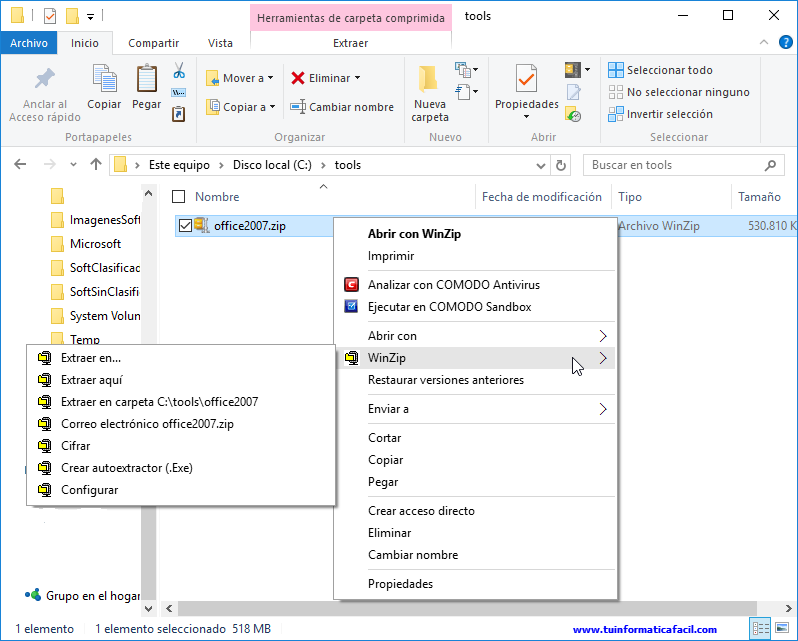Image resolution: width=798 pixels, height=641 pixels.
Task: Click the Buscar en tools search field
Action: [x=683, y=165]
